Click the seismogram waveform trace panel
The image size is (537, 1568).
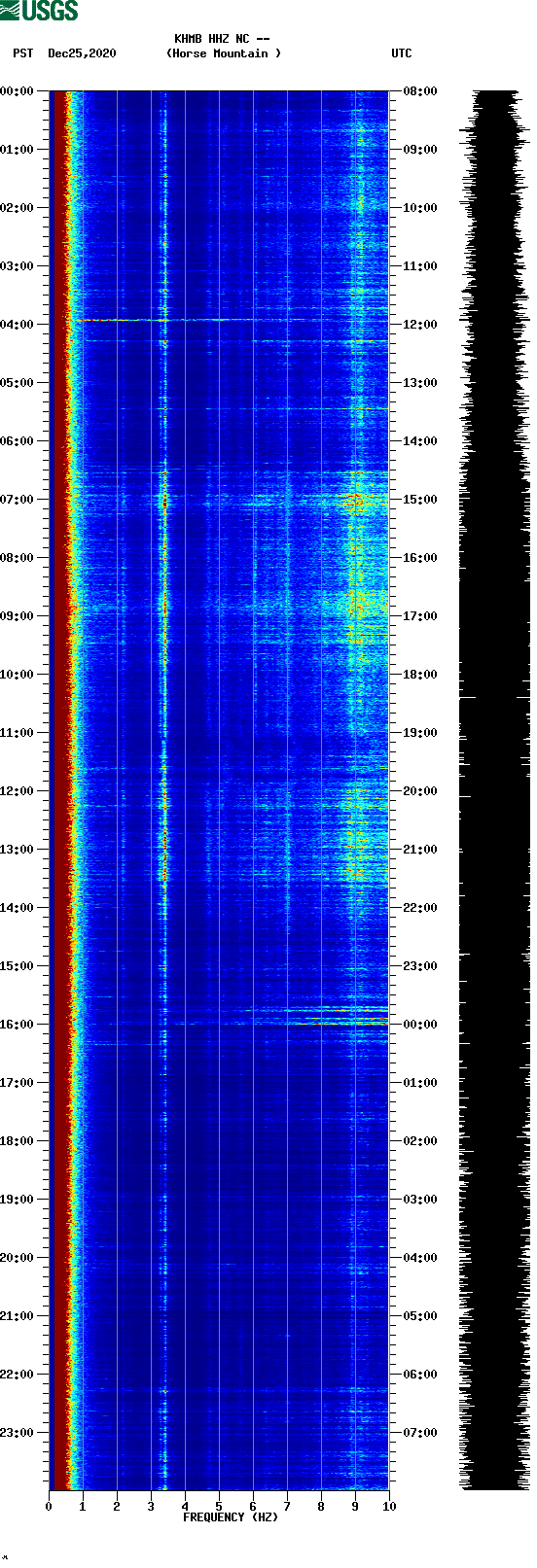494,790
